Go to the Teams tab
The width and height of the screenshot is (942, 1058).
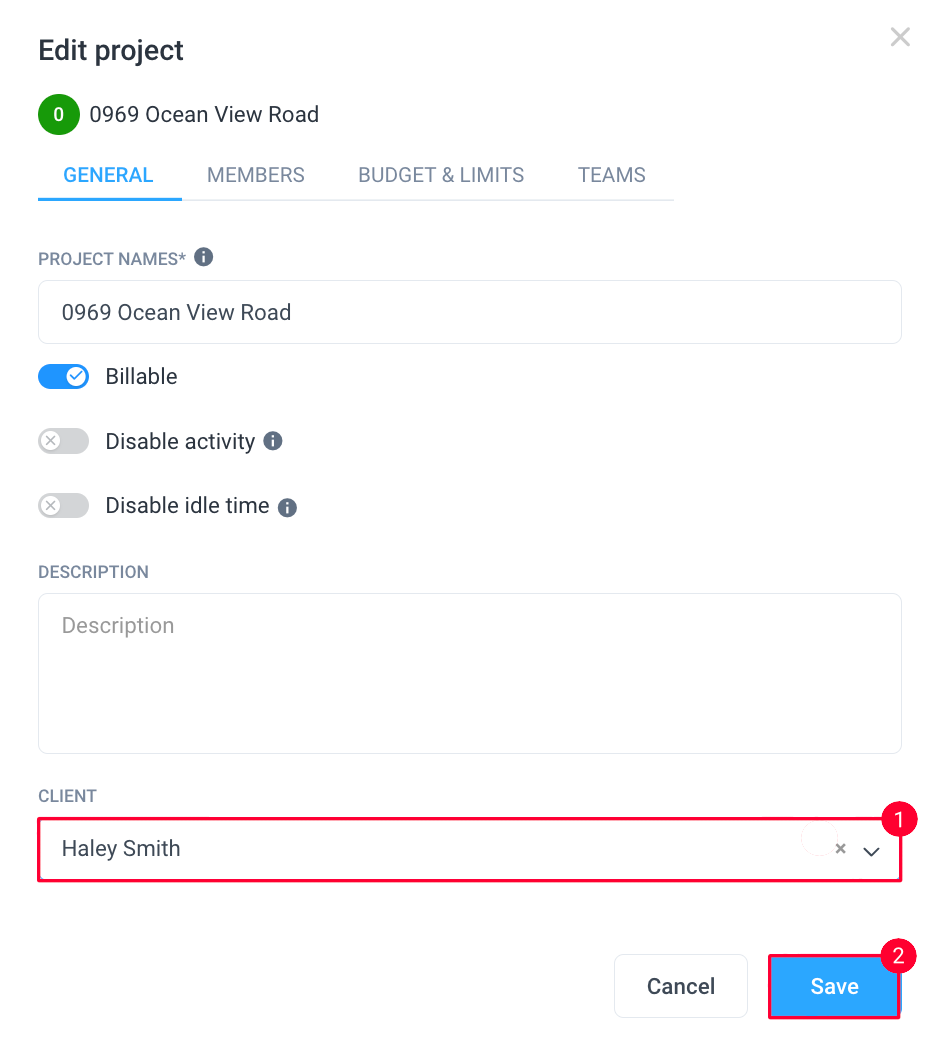point(611,175)
